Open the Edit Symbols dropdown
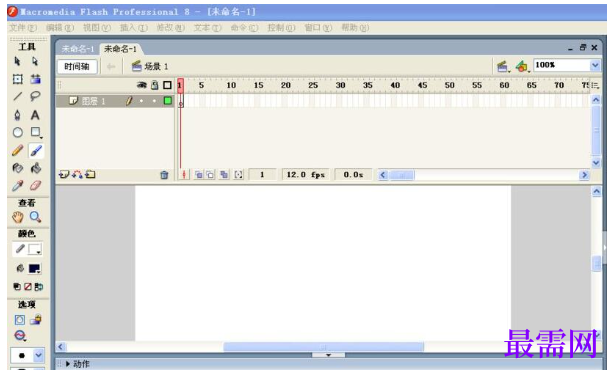 (522, 67)
